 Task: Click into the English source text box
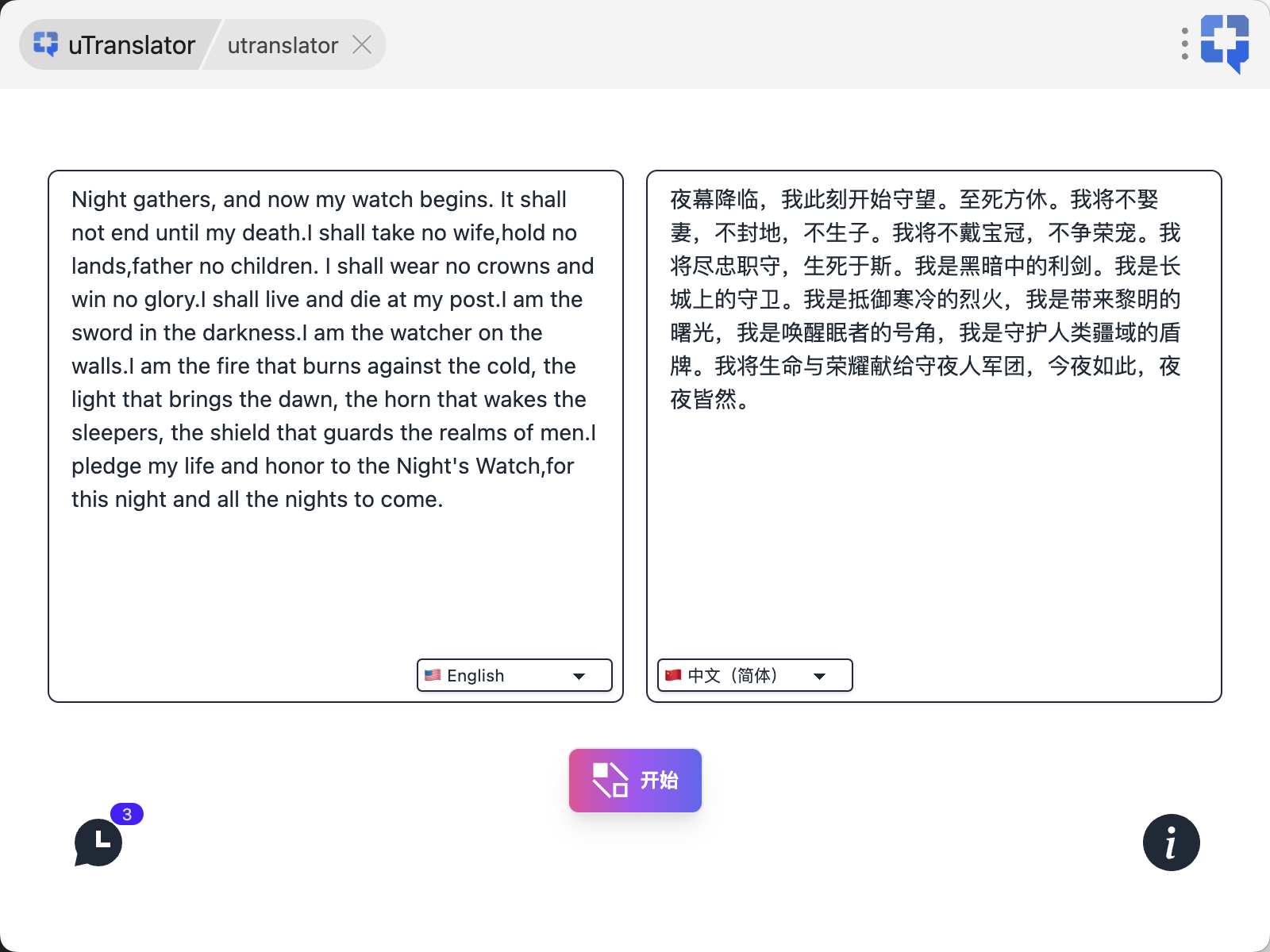pos(336,436)
